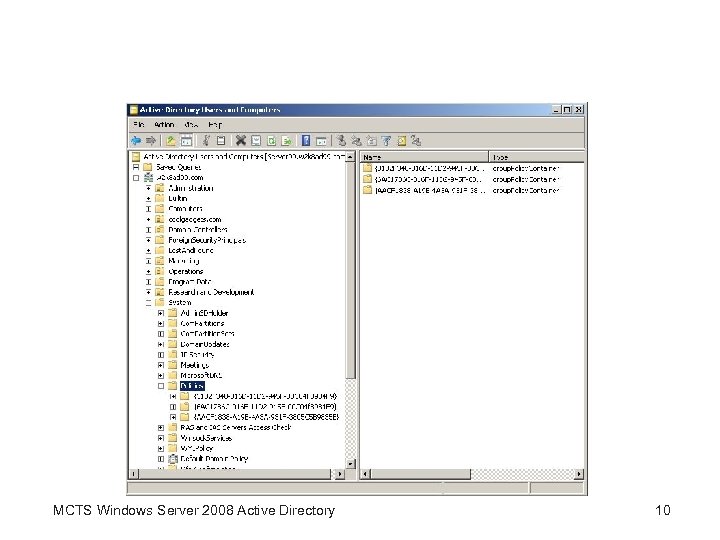Click the Find Objects toolbar icon
The height and width of the screenshot is (540, 720).
(401, 141)
